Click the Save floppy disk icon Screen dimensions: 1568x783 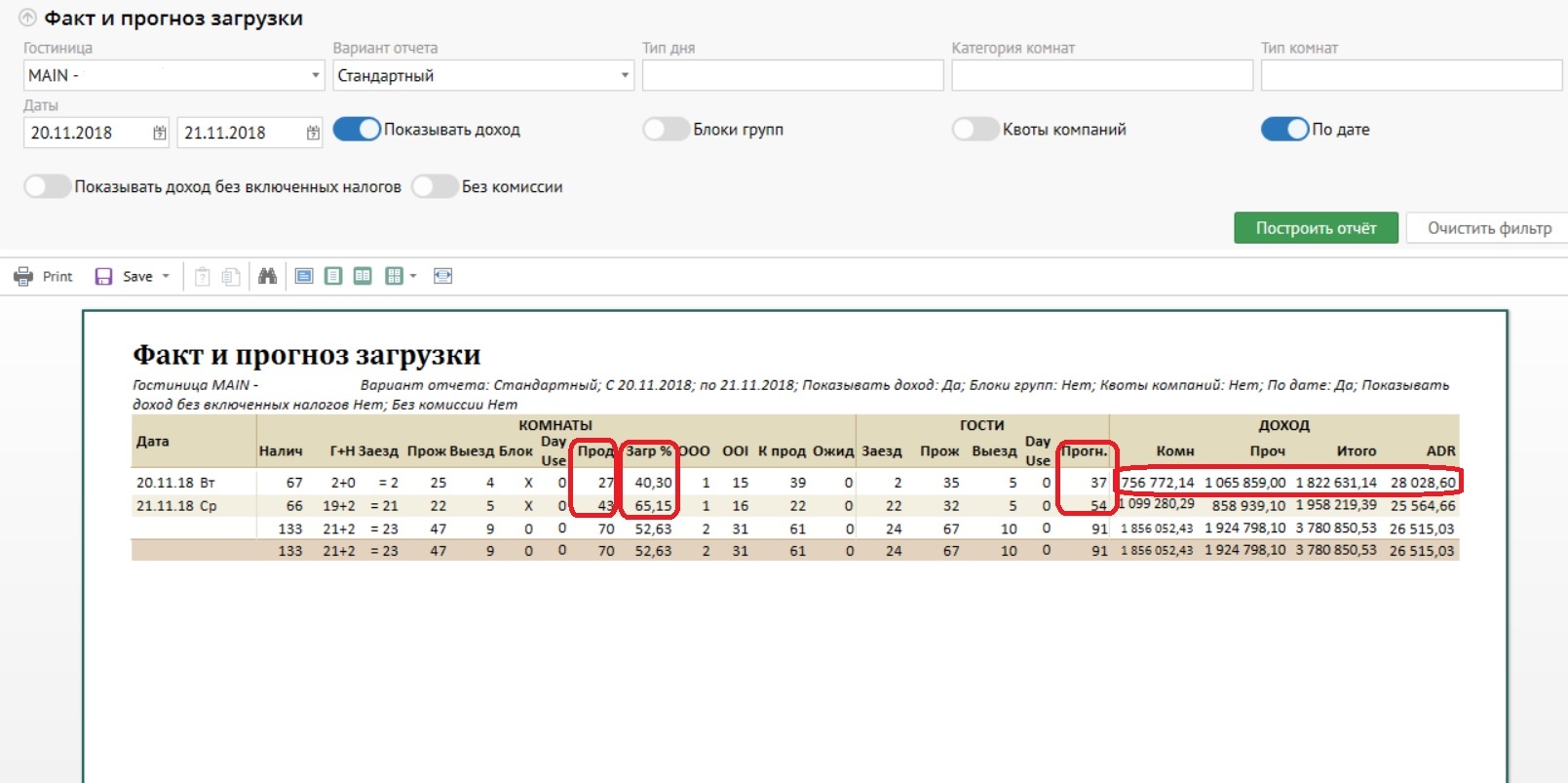(103, 277)
